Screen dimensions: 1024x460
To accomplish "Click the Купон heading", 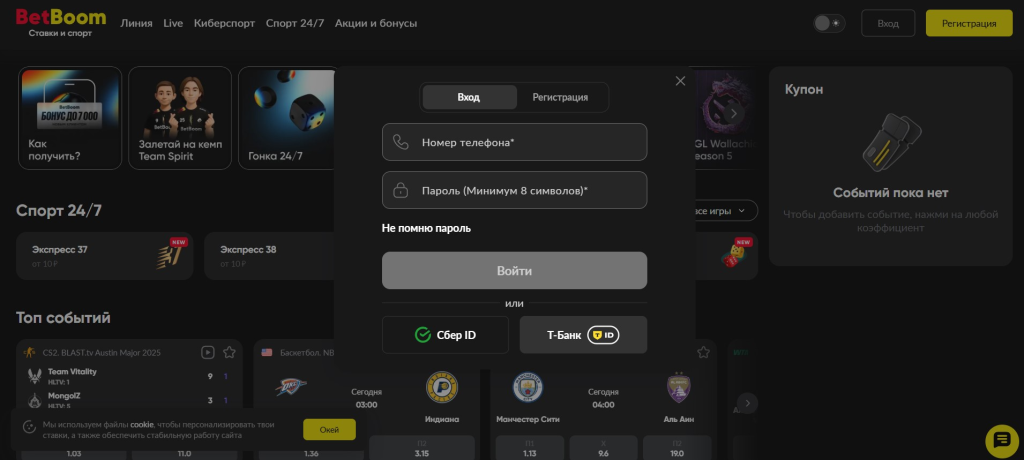I will [804, 90].
